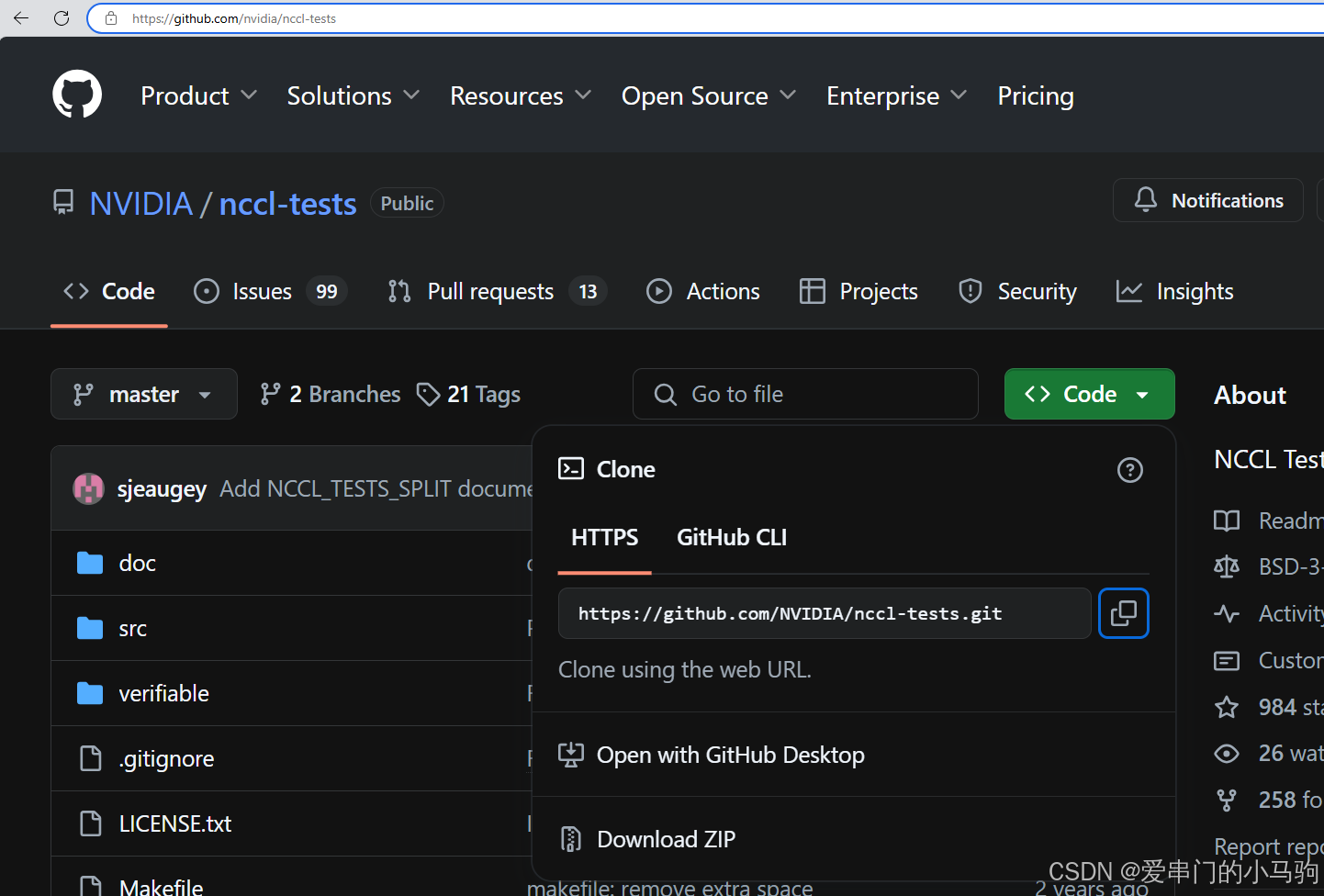The image size is (1324, 896).
Task: Click the terminal icon next to Clone
Action: click(571, 469)
